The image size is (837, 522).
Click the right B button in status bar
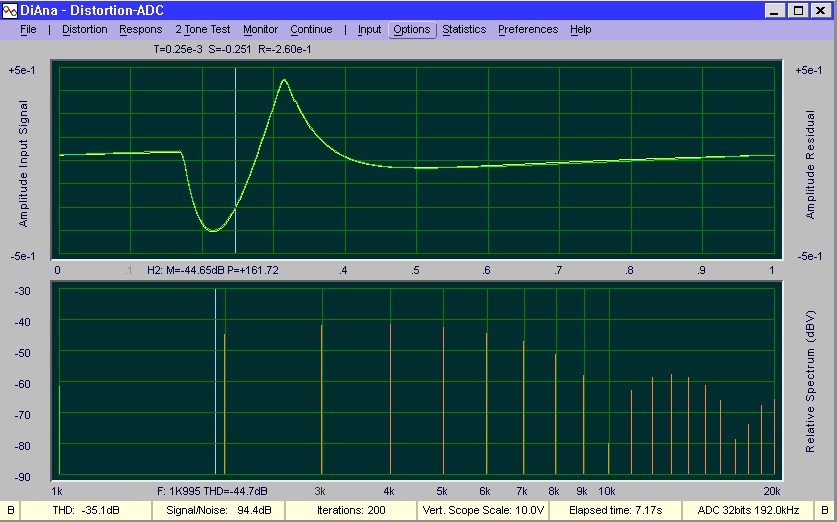(x=825, y=510)
